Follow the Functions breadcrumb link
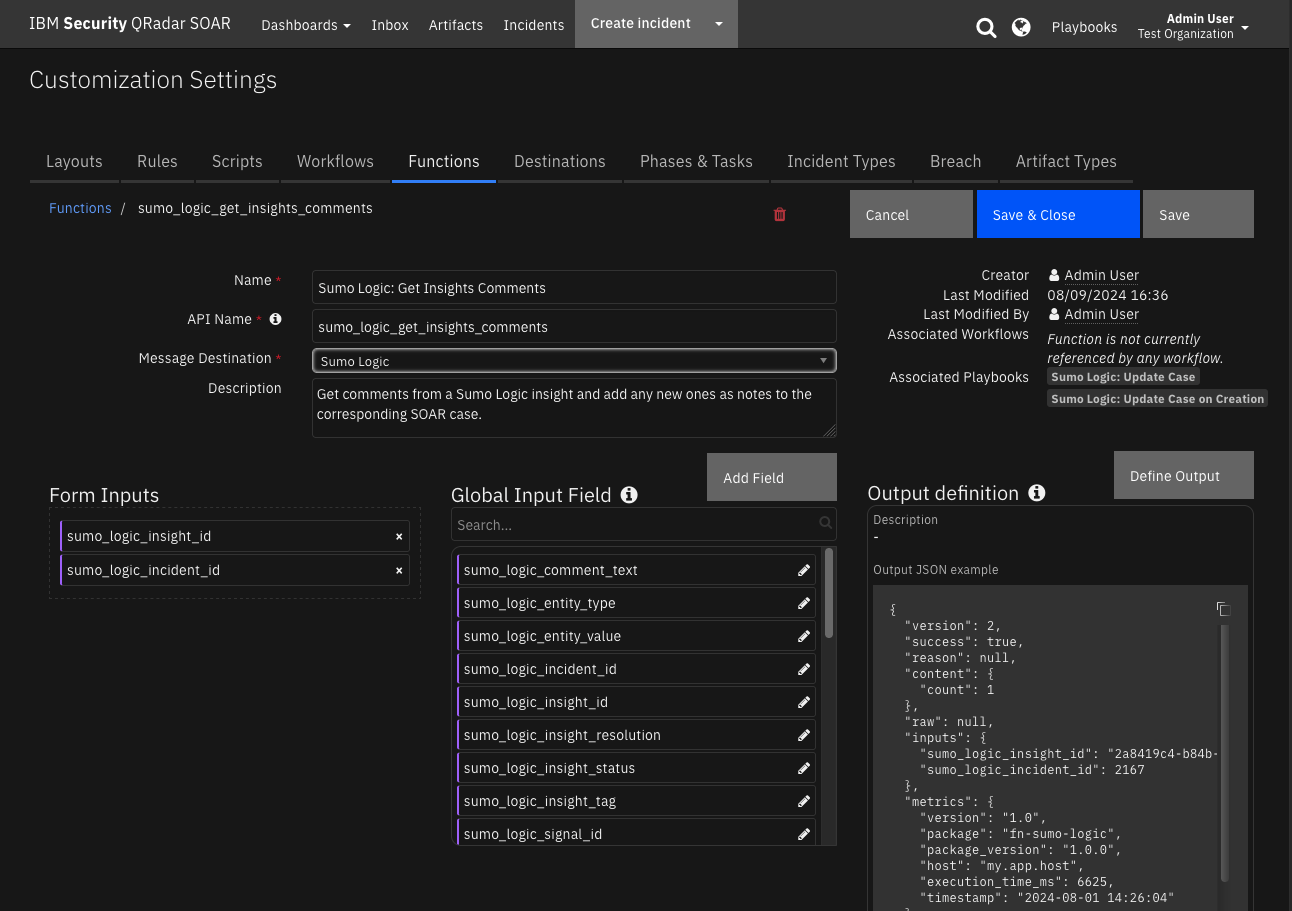Image resolution: width=1292 pixels, height=911 pixels. pos(80,208)
